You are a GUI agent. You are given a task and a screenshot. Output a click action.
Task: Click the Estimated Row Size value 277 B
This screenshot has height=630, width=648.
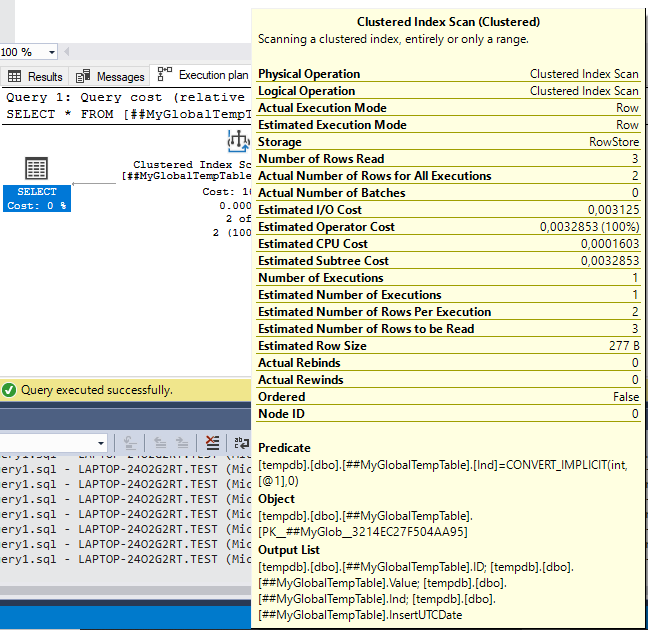click(624, 346)
